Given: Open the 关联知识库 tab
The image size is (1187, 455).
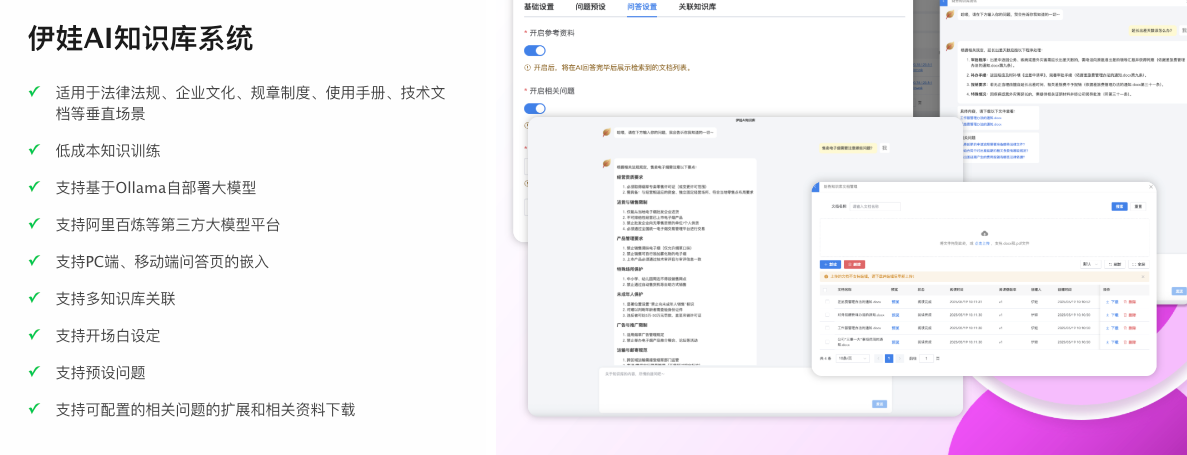Looking at the screenshot, I should click(x=697, y=7).
